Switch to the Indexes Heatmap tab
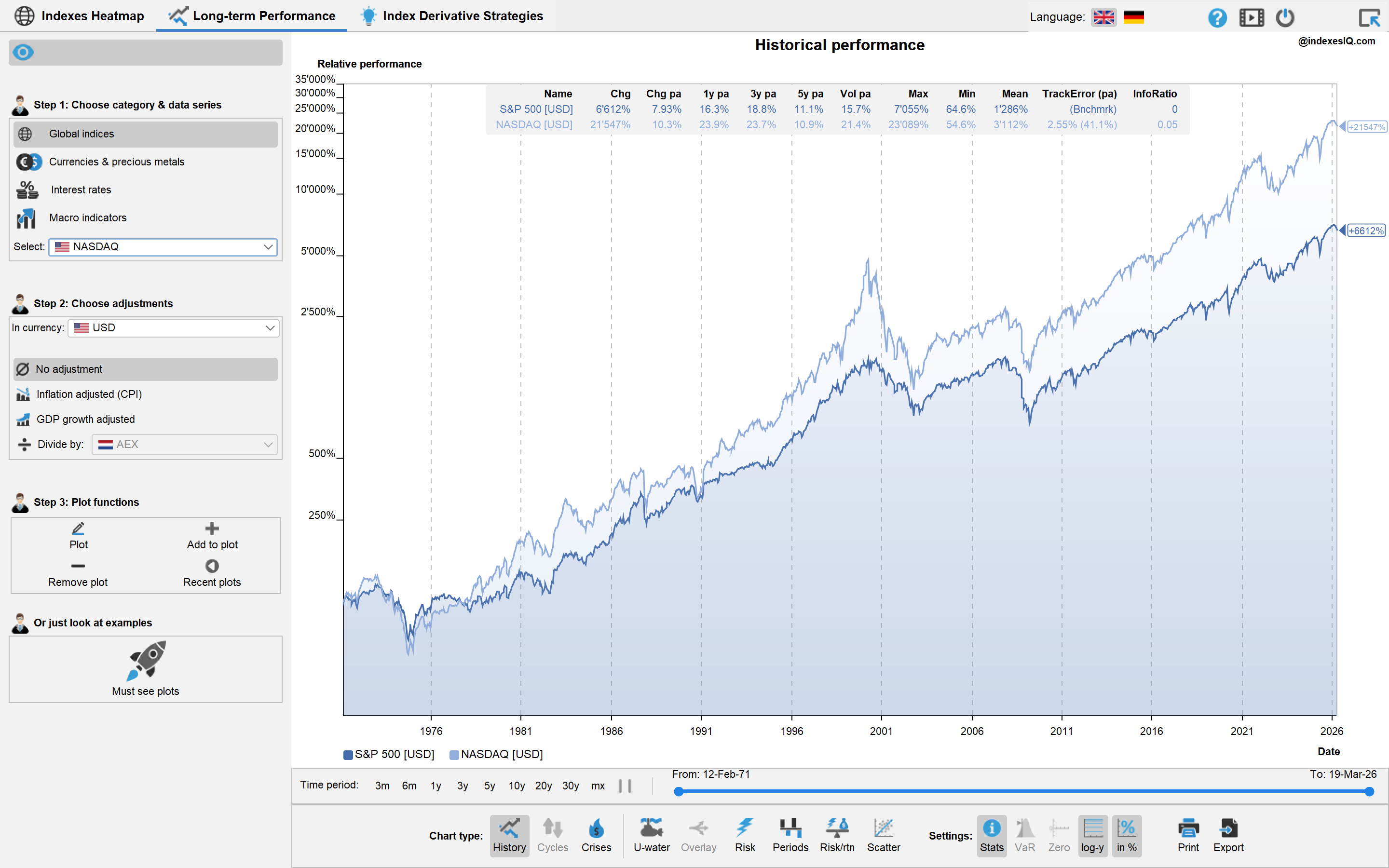The height and width of the screenshot is (868, 1389). pos(79,16)
